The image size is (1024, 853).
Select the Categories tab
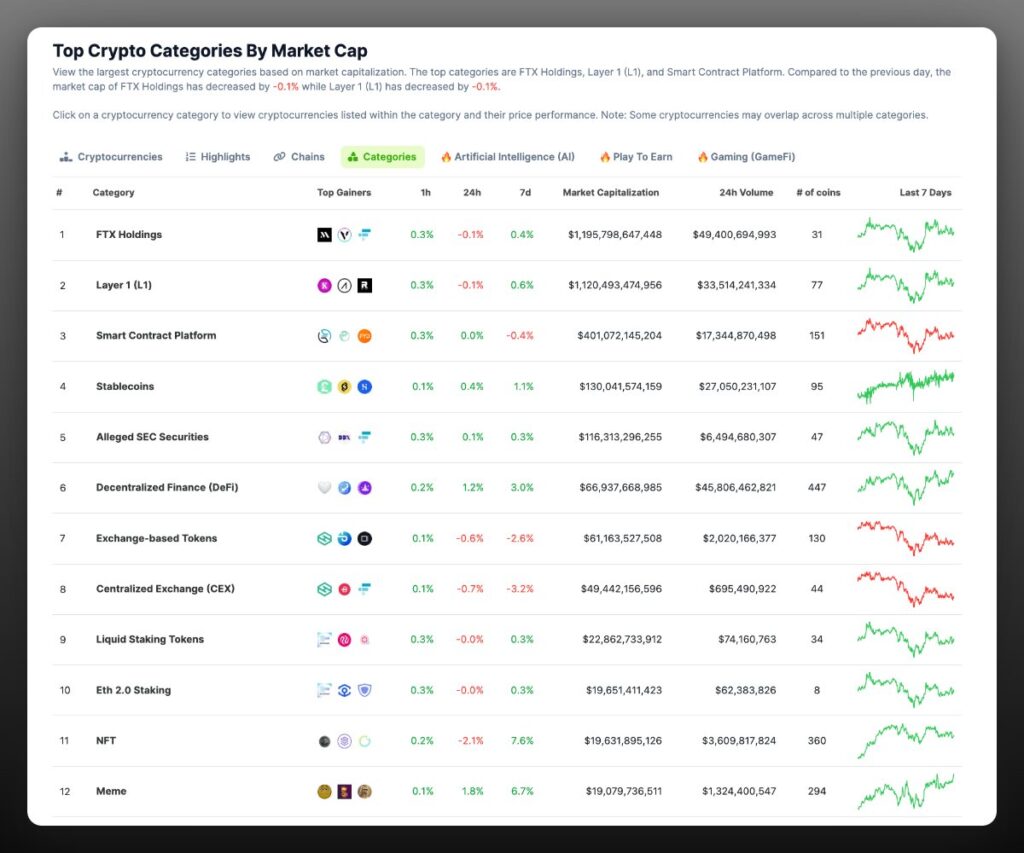382,157
